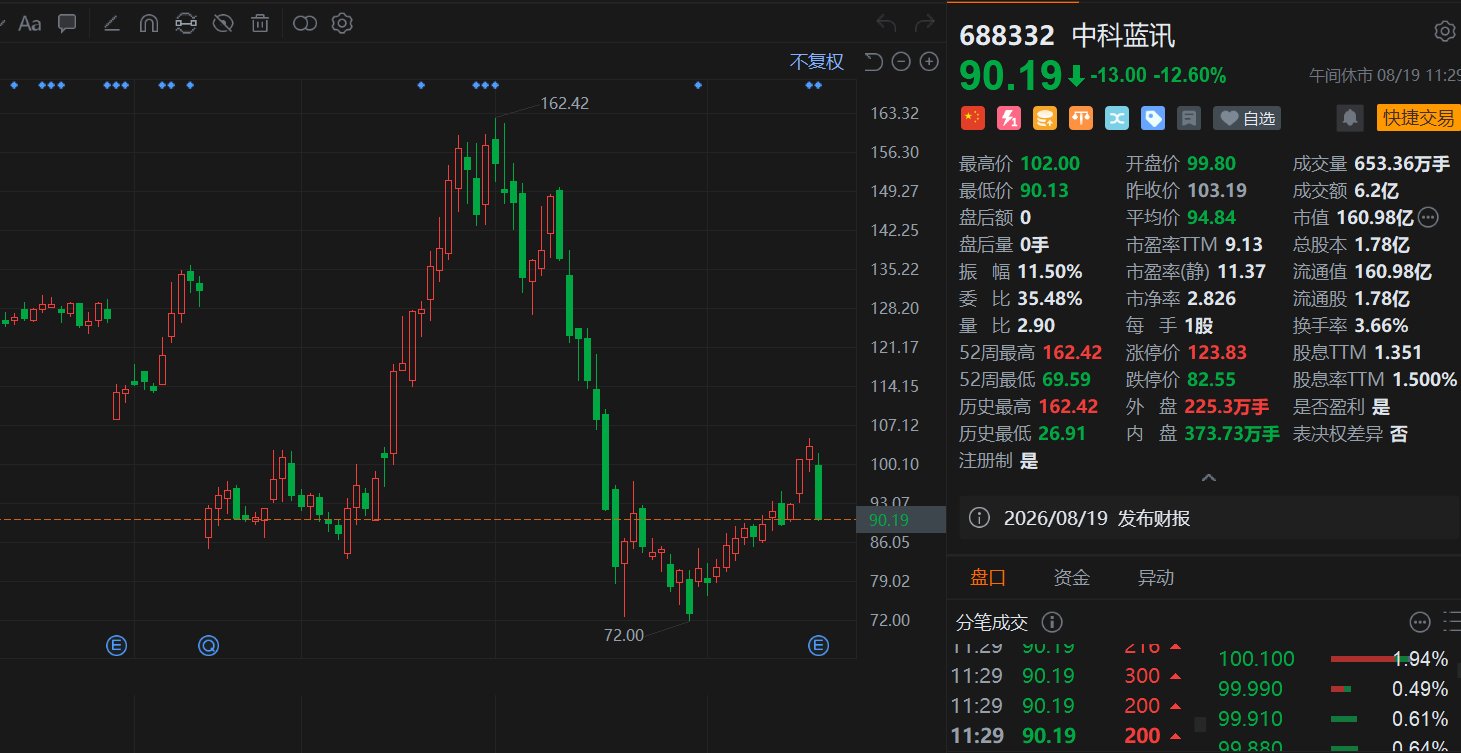1461x753 pixels.
Task: Click the 换手率 3.66% value
Action: [1381, 325]
